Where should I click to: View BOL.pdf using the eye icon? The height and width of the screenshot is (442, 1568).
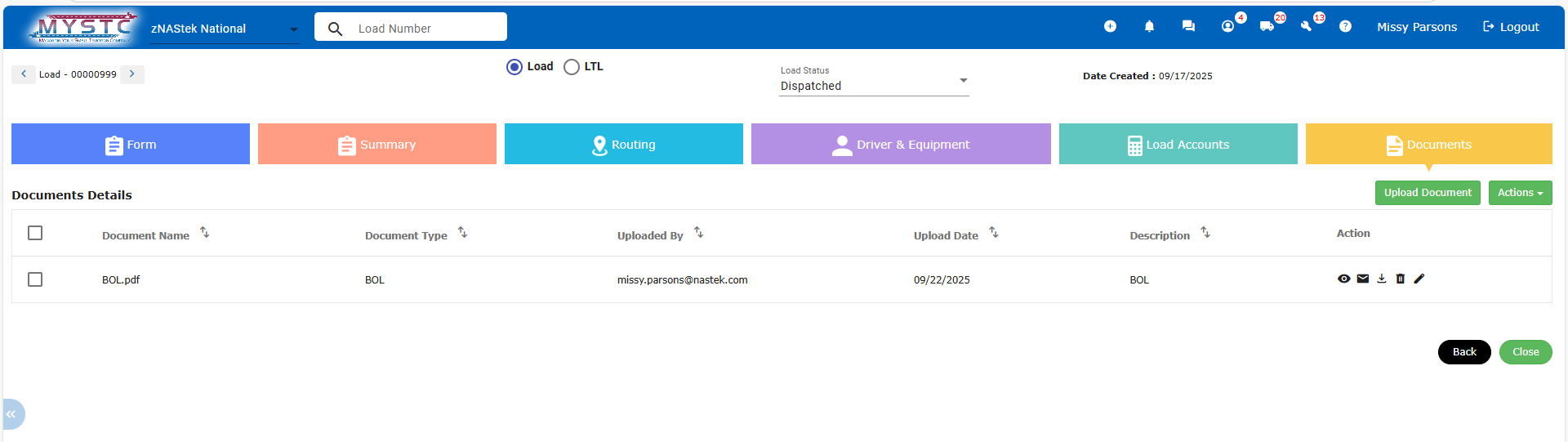pos(1343,279)
